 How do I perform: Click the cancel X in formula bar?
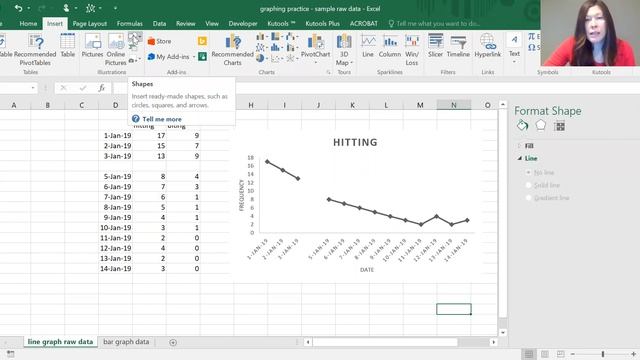point(63,88)
